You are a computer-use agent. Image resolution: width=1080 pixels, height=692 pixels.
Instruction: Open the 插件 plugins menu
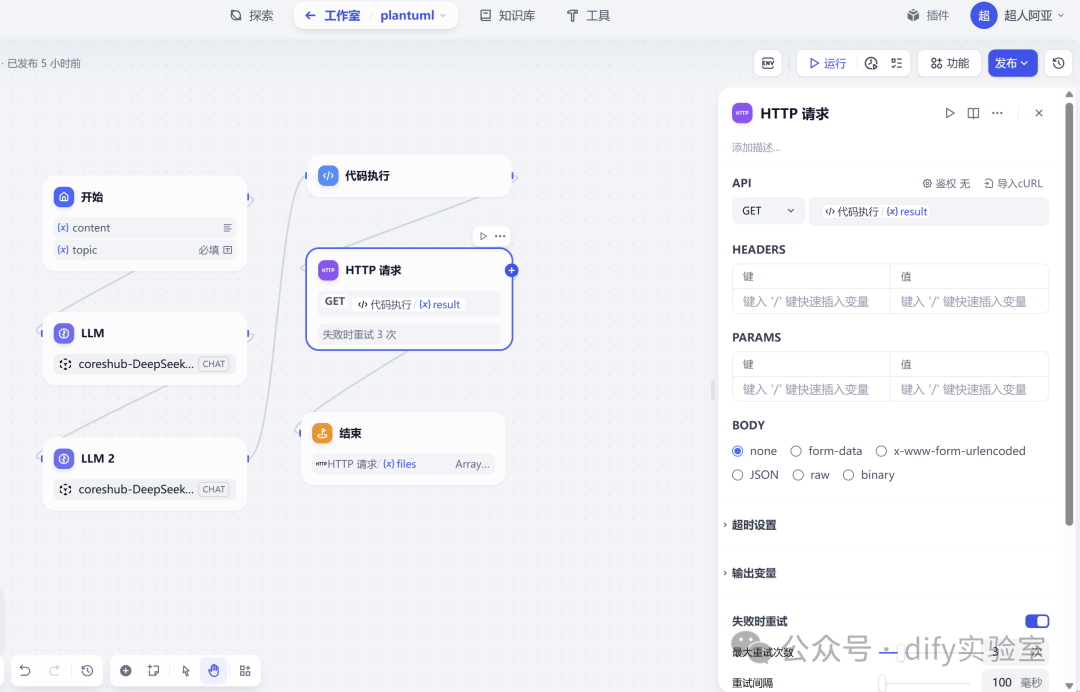(928, 15)
